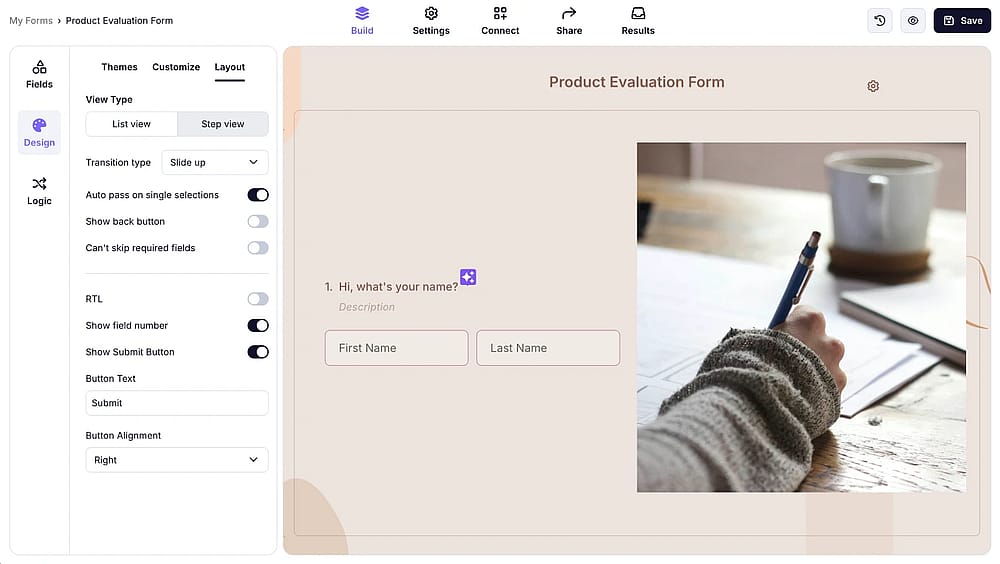Click the First Name input field
Image resolution: width=1000 pixels, height=564 pixels.
coord(396,348)
